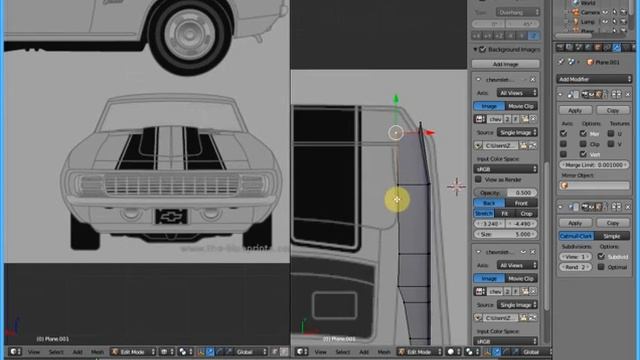Delete the Subsurf modifier with its X
The width and height of the screenshot is (640, 360).
coord(628,207)
